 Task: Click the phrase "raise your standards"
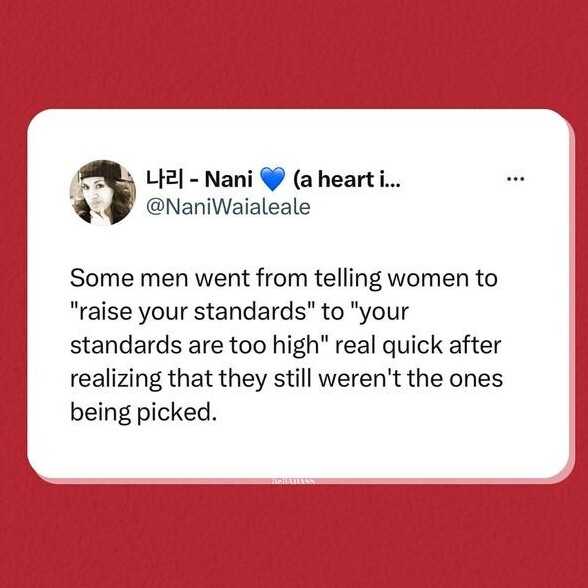[194, 312]
